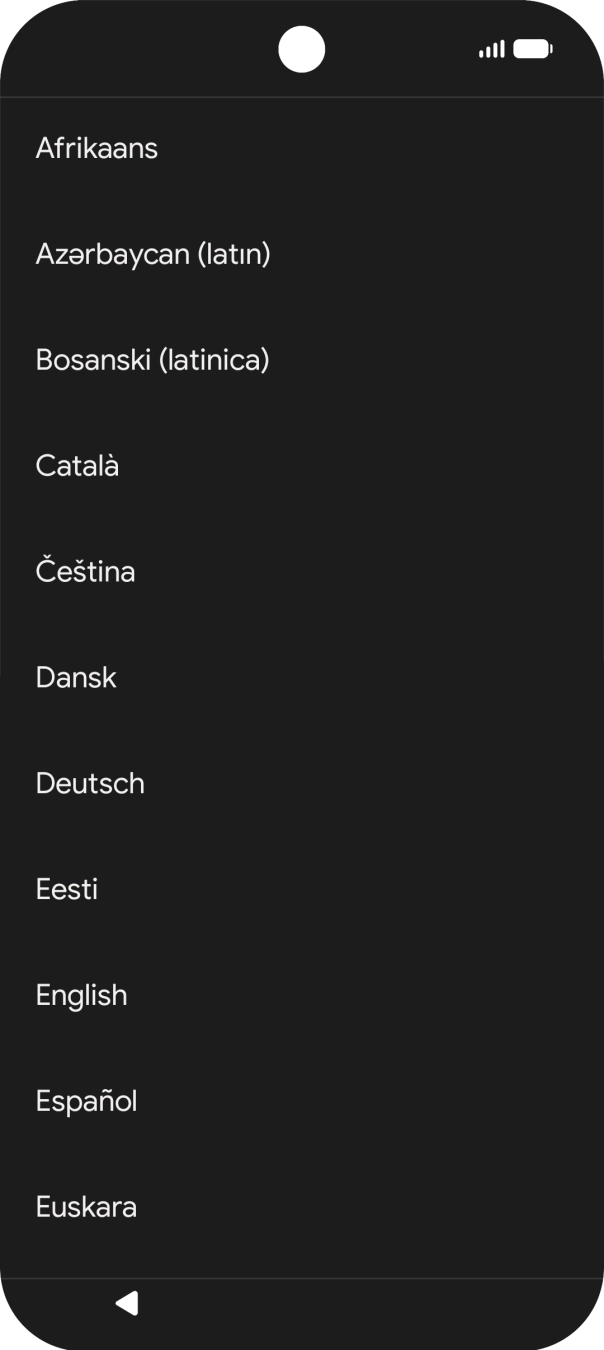Choose the Basque language entry
This screenshot has width=604, height=1350.
86,1208
